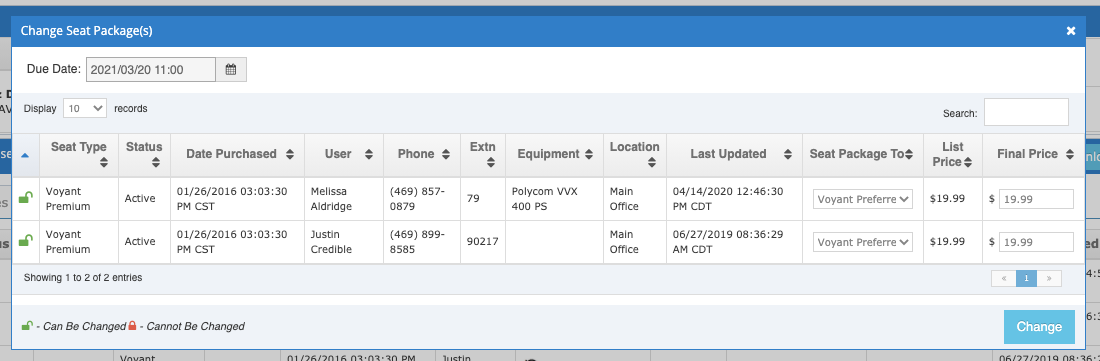Viewport: 1100px width, 361px height.
Task: Click the next page pagination arrow
Action: (x=1049, y=278)
